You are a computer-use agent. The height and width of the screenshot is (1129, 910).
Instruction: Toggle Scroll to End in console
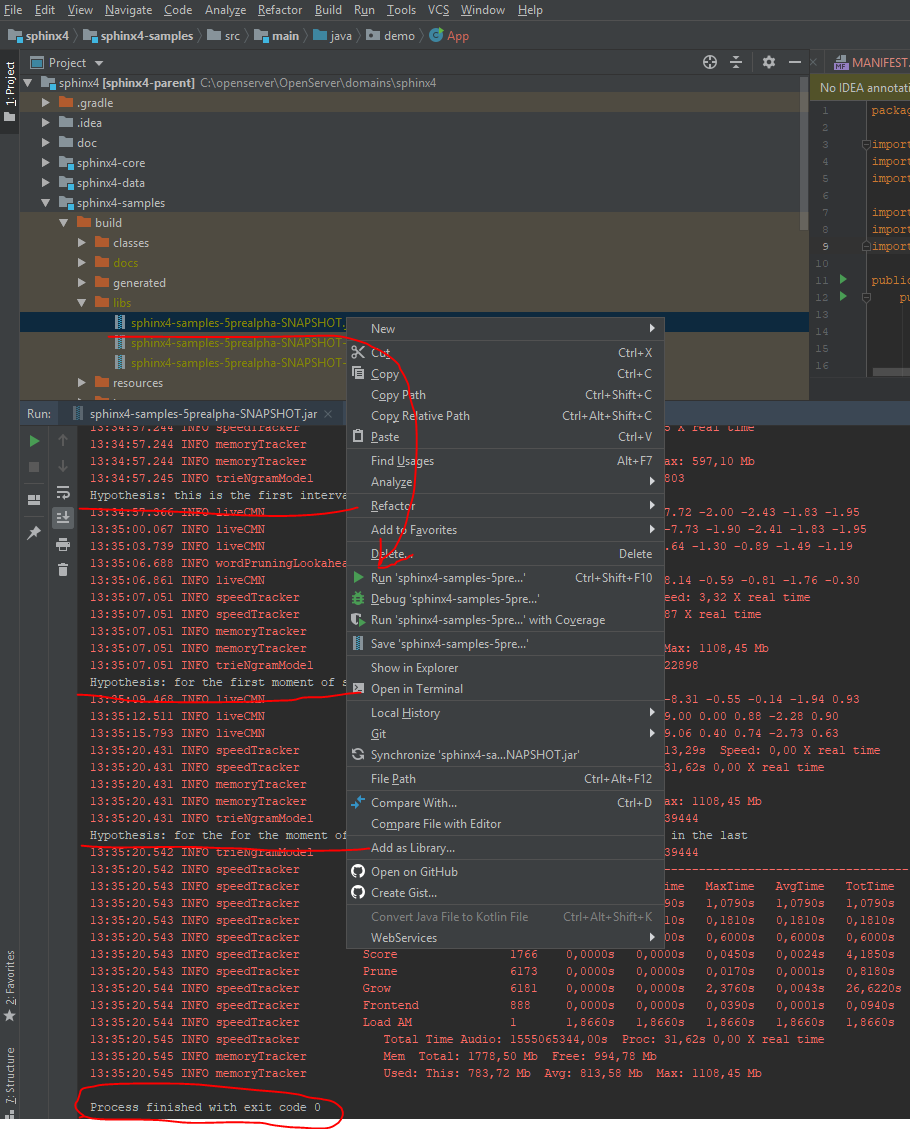click(62, 516)
